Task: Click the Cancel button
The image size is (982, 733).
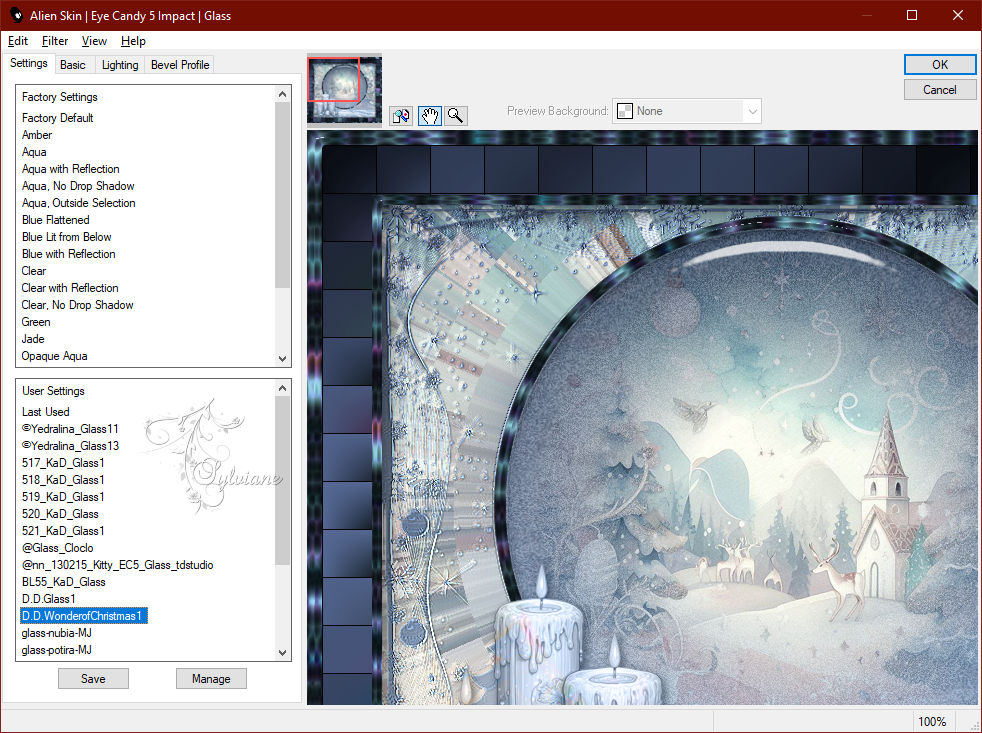Action: click(x=940, y=90)
